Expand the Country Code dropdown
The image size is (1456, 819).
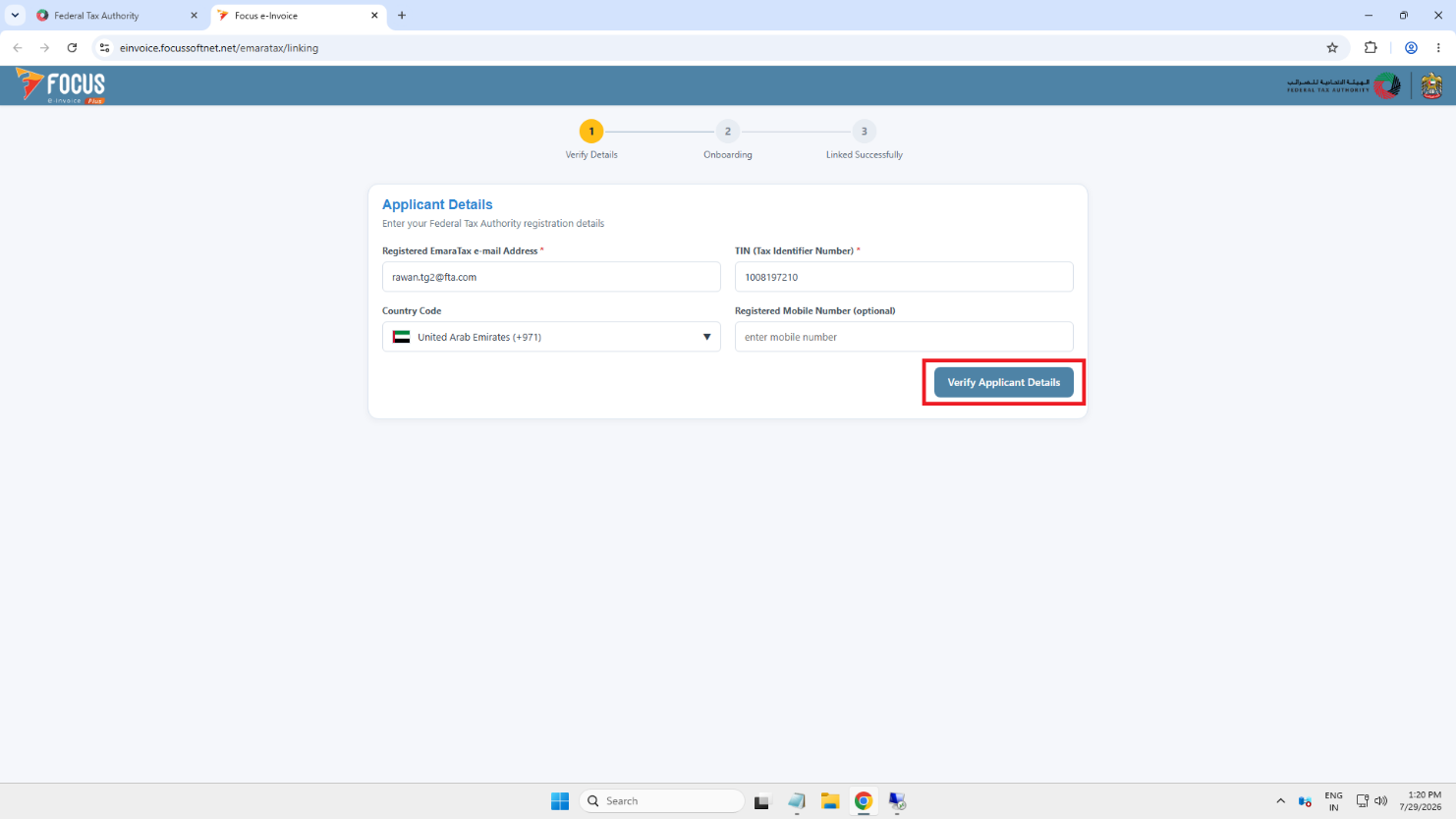(551, 337)
